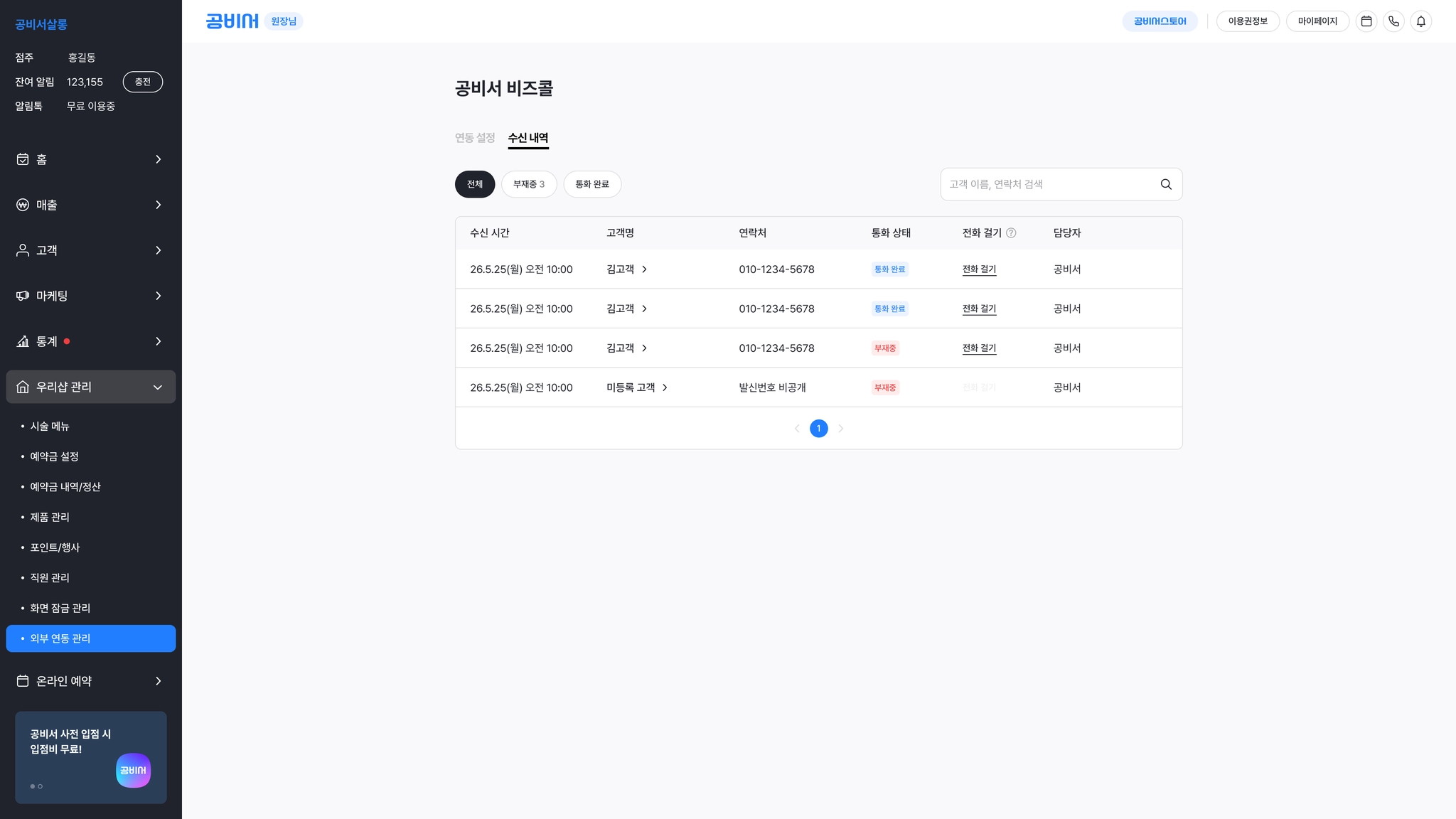Image resolution: width=1456 pixels, height=819 pixels.
Task: Expand the 매출 menu chevron
Action: (x=158, y=205)
